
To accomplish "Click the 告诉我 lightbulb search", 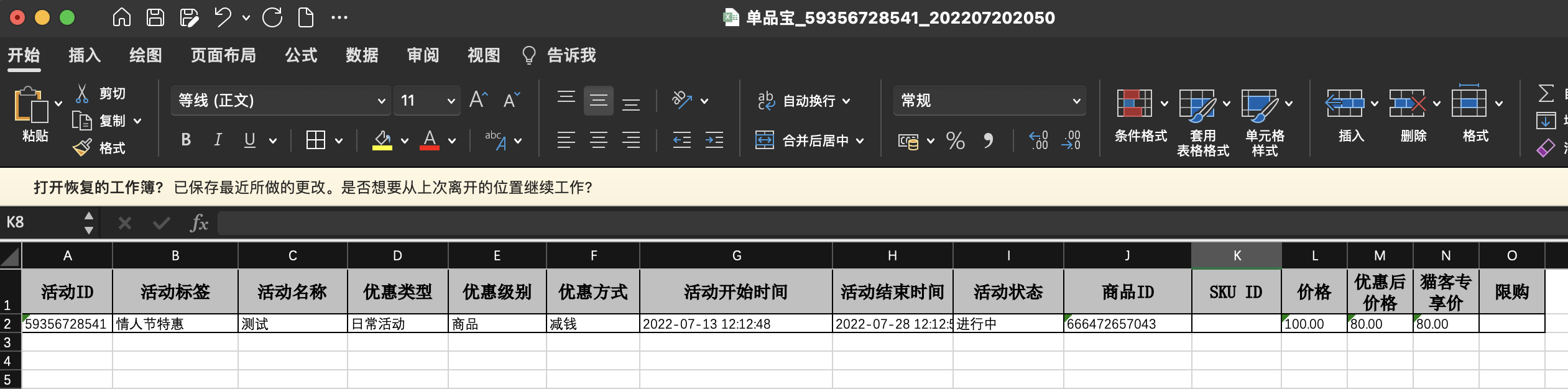I will click(x=560, y=55).
